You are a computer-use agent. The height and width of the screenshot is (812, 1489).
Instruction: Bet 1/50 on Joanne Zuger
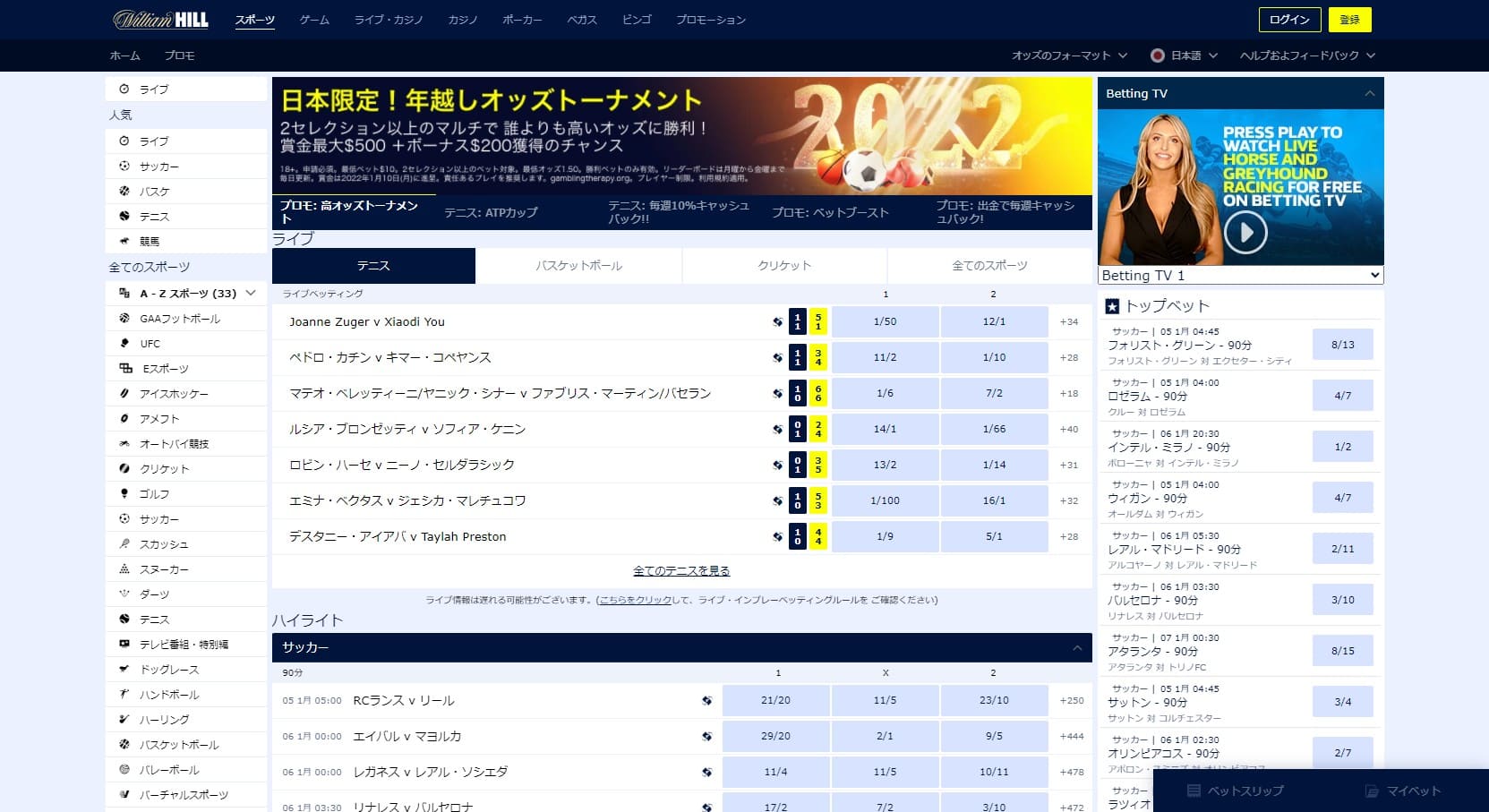[x=885, y=321]
